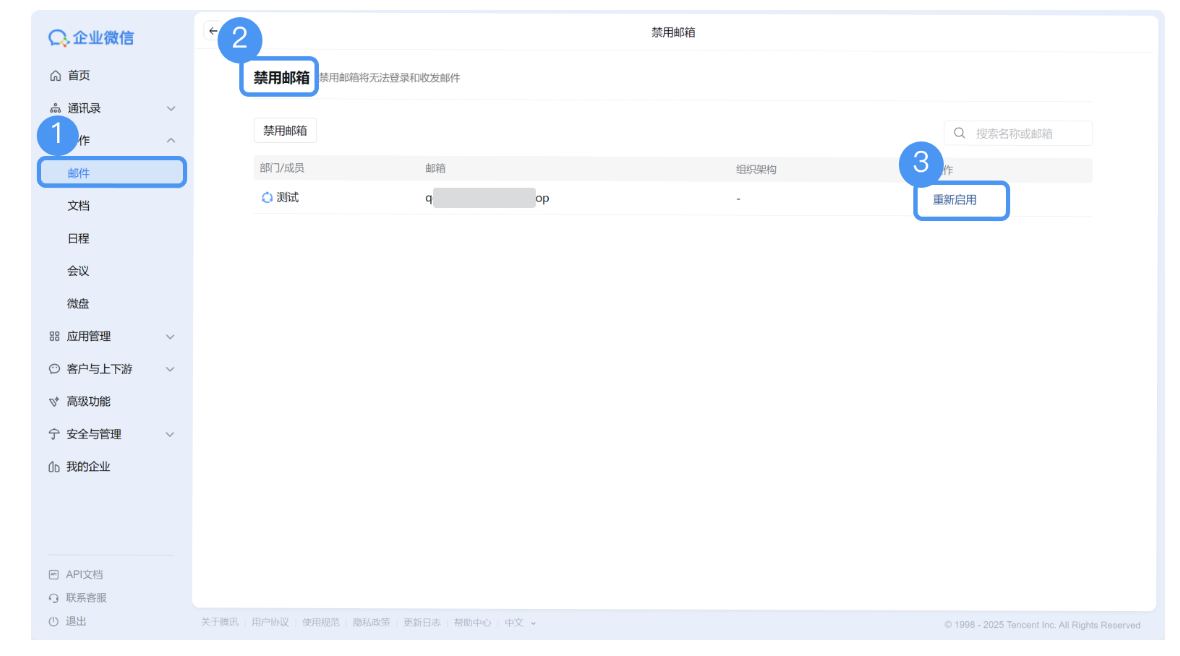
Task: Click the 退出 power icon
Action: (x=53, y=621)
